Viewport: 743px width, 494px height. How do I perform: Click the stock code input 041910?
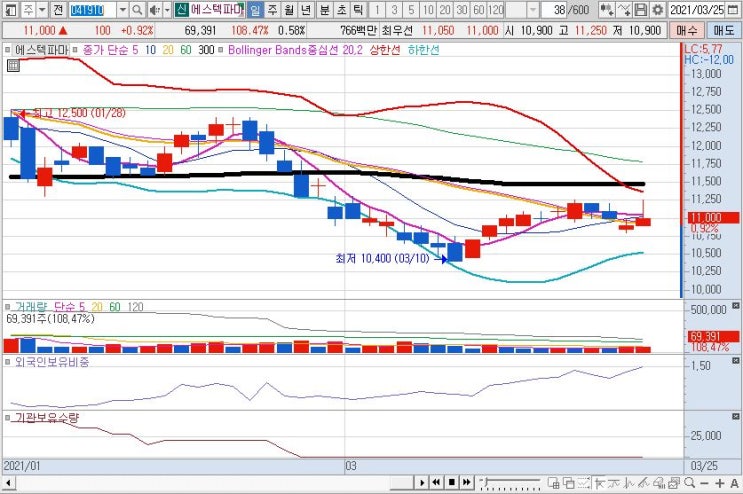click(x=92, y=9)
